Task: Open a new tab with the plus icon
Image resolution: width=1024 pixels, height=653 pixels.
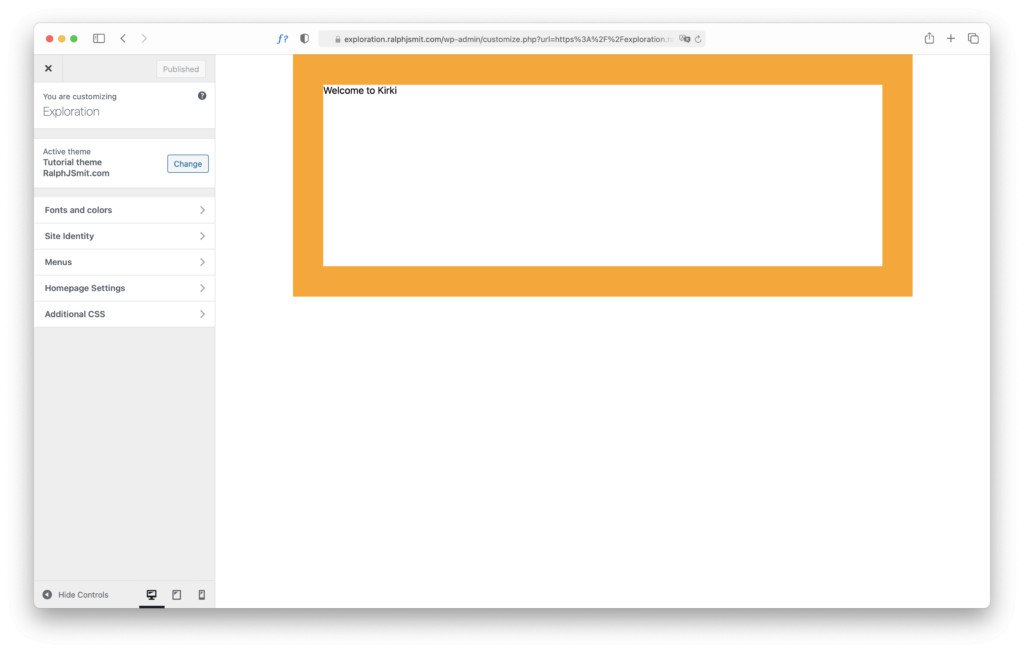Action: click(950, 37)
